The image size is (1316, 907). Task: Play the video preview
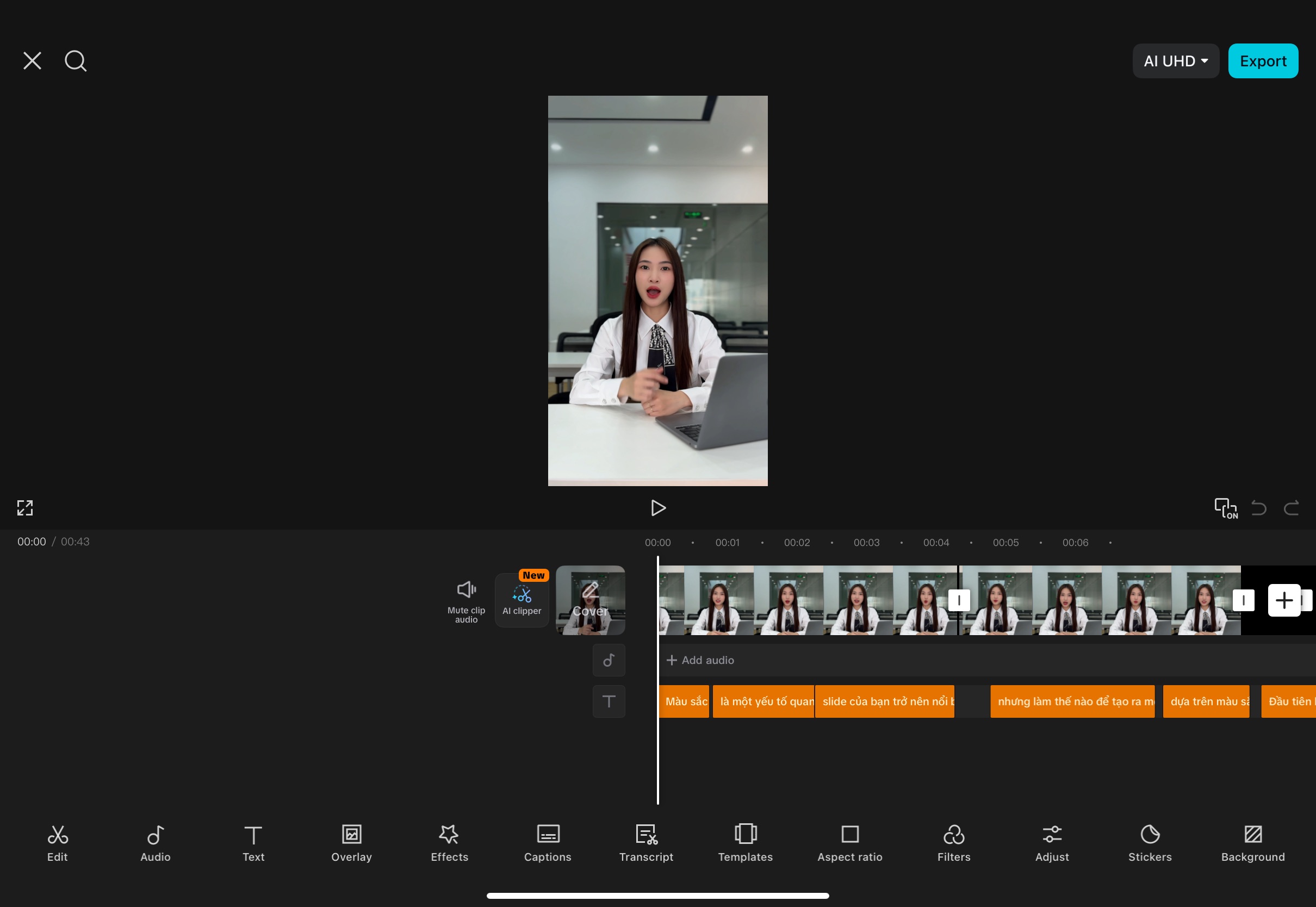pyautogui.click(x=658, y=507)
